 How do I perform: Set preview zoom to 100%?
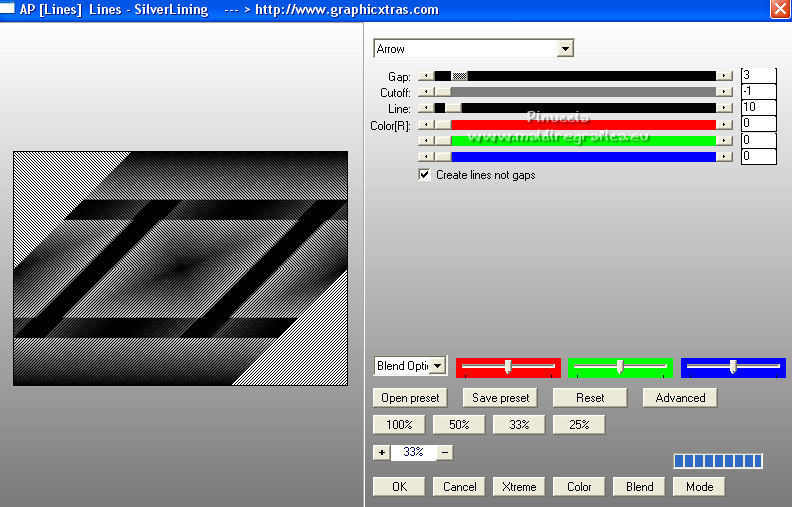399,425
